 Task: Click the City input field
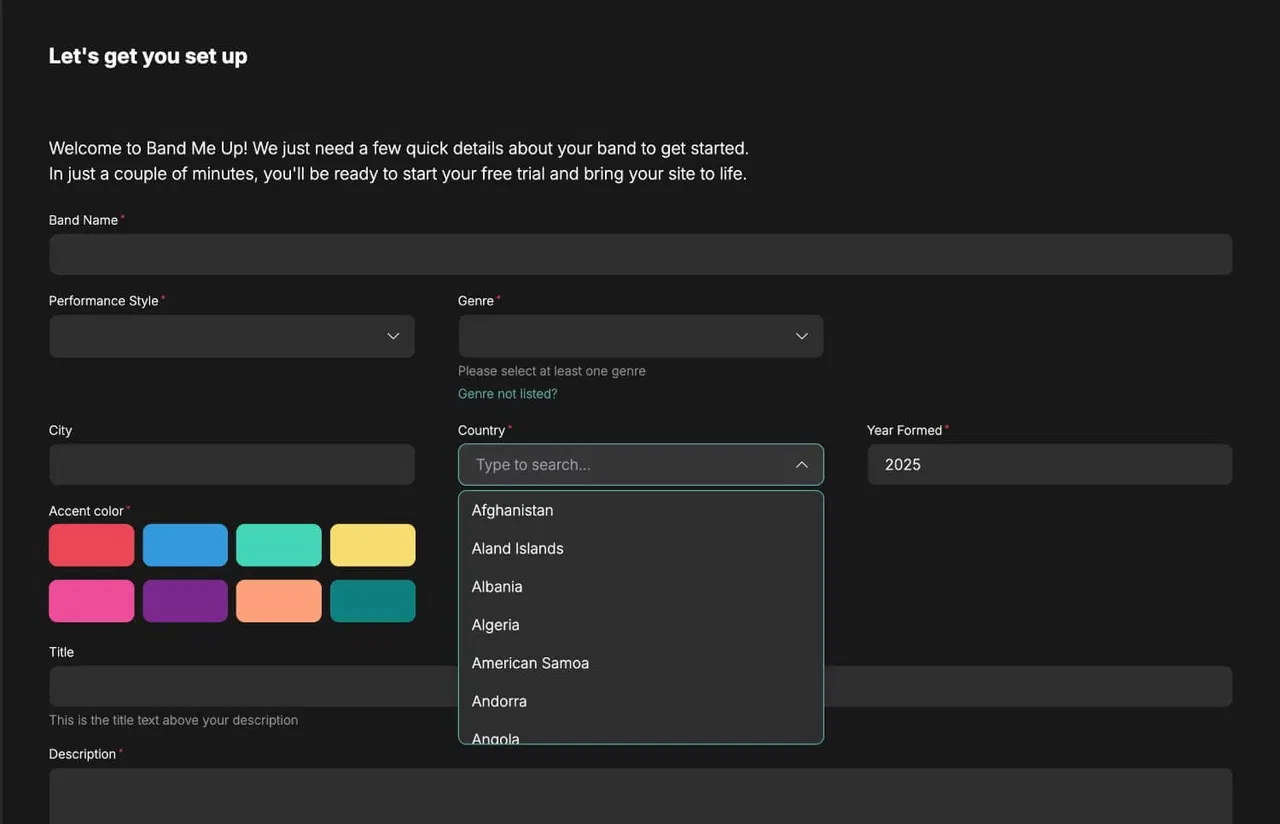tap(231, 464)
